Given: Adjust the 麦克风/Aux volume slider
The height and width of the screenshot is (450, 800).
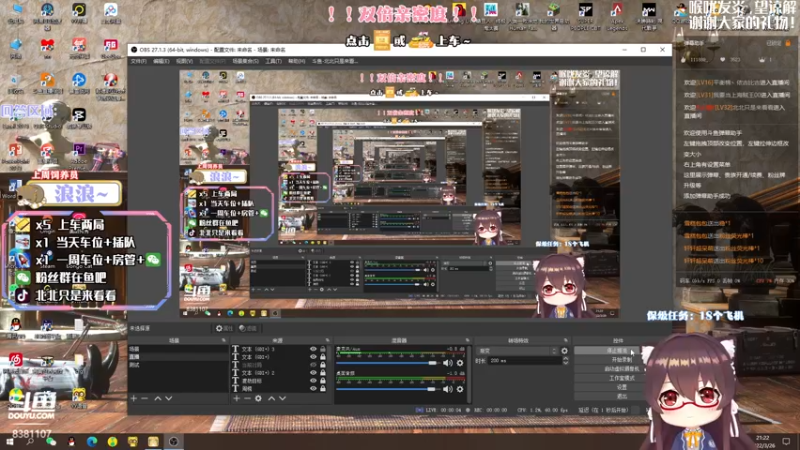Looking at the screenshot, I should [x=388, y=363].
